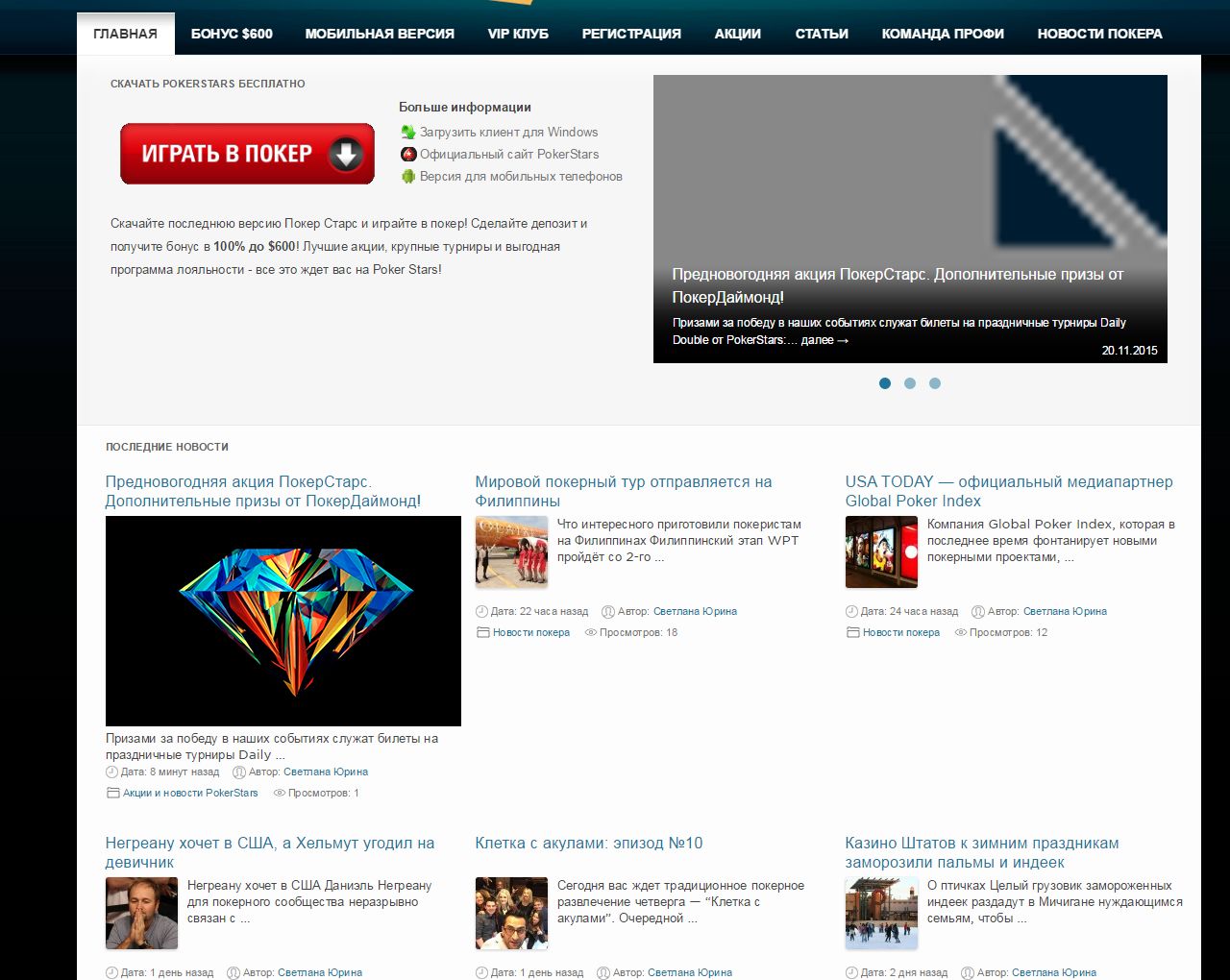Open the ГЛАВНАЯ tab
Image resolution: width=1230 pixels, height=980 pixels.
pos(126,34)
